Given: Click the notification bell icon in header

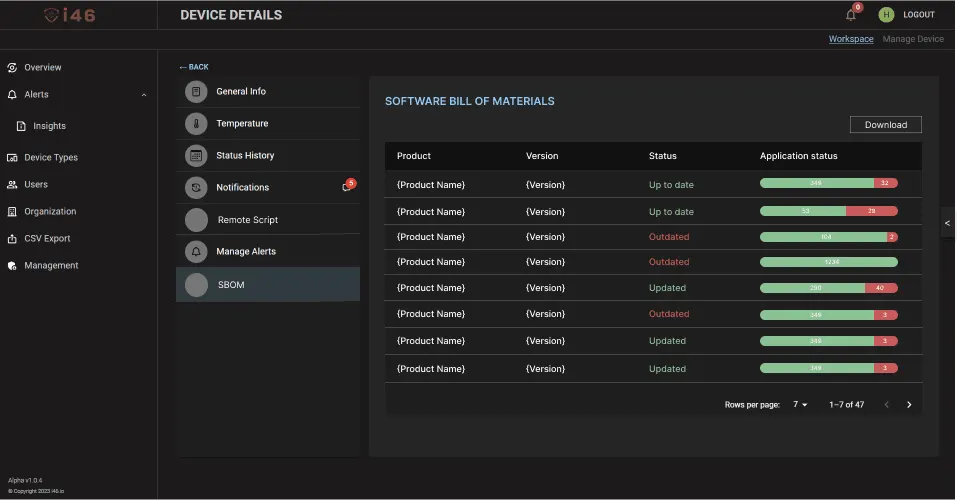Looking at the screenshot, I should (x=851, y=15).
